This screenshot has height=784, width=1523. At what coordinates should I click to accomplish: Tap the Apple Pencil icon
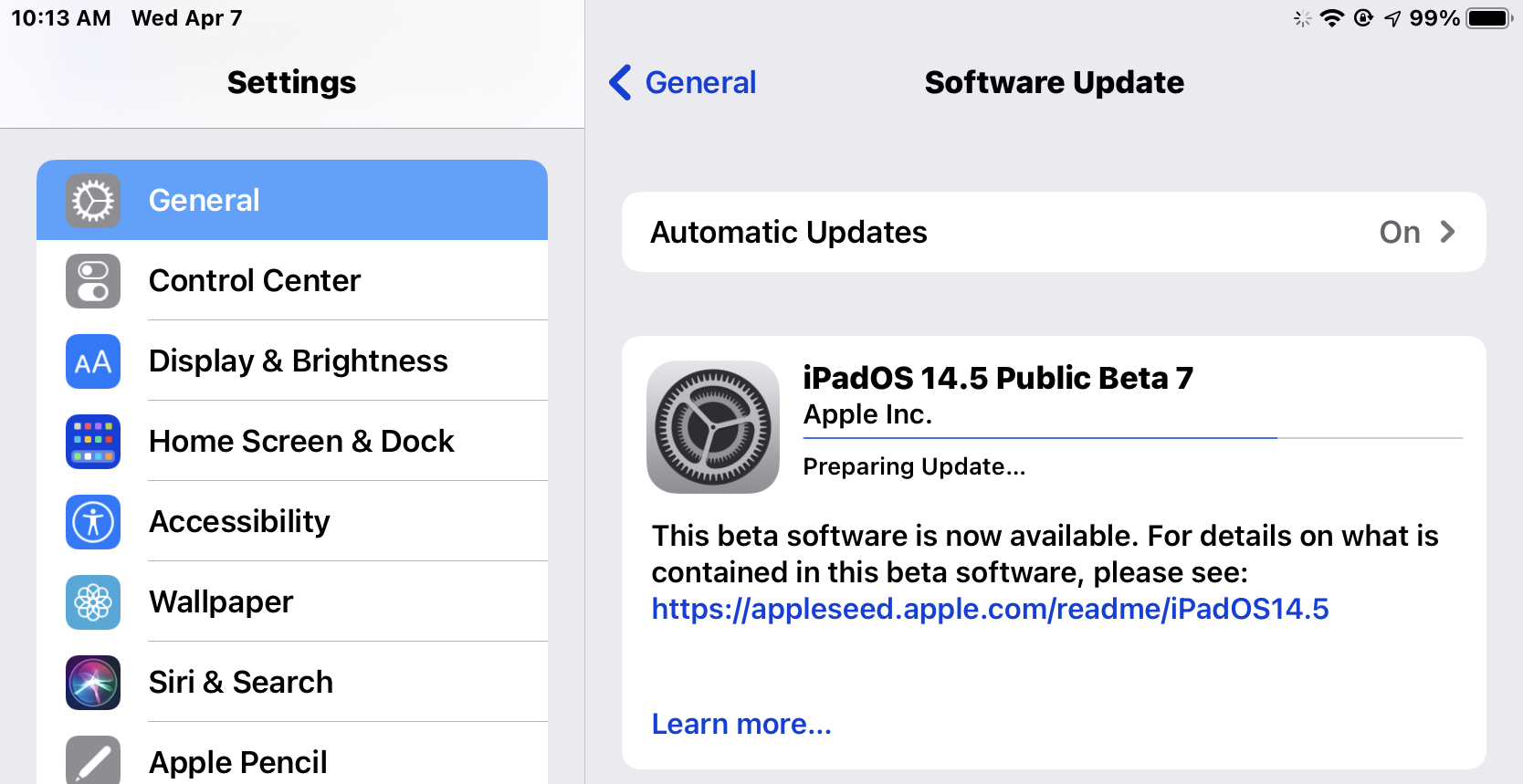pyautogui.click(x=93, y=760)
